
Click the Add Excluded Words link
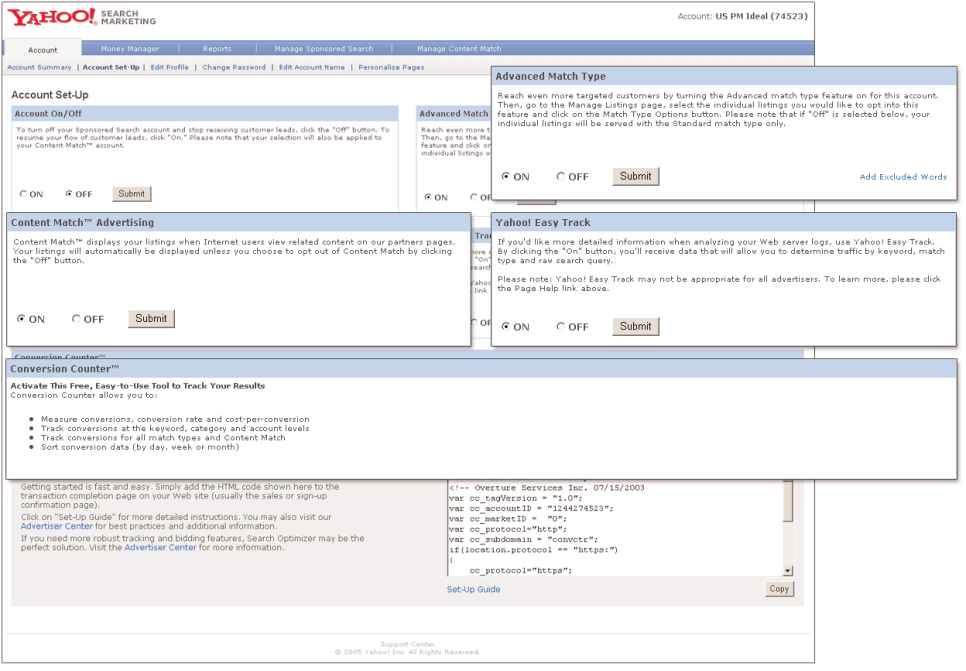tap(902, 177)
